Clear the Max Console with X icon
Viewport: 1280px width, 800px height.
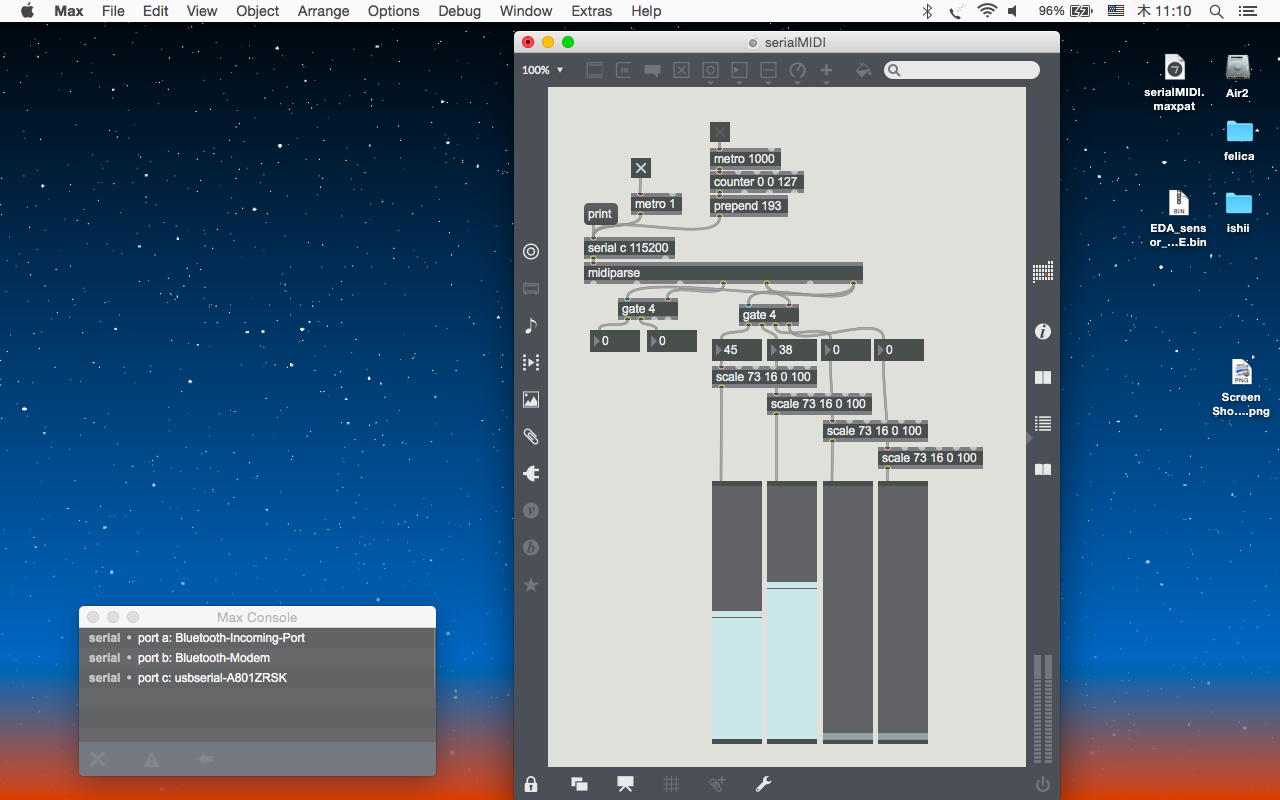pos(97,759)
